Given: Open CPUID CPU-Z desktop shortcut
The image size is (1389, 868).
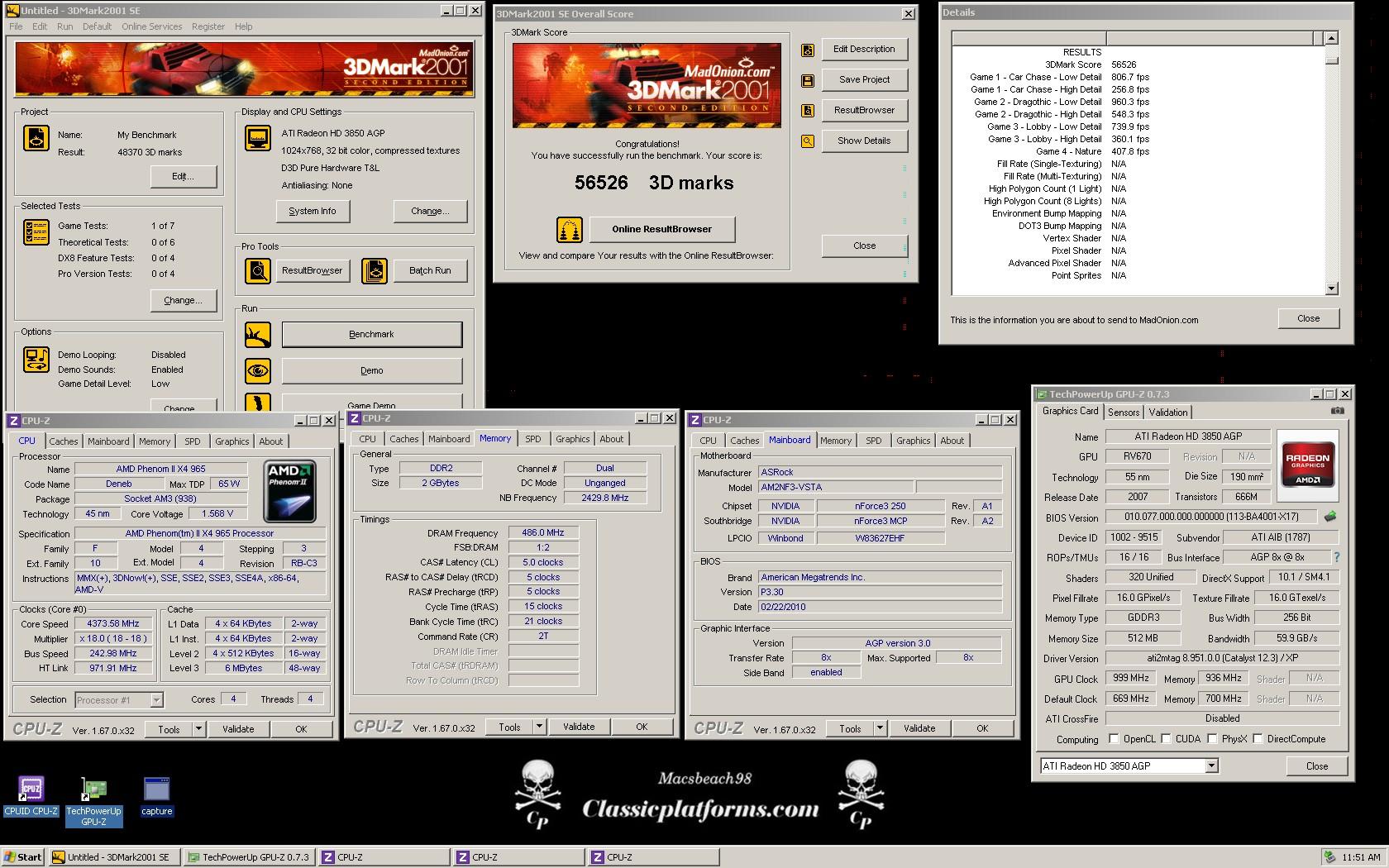Looking at the screenshot, I should click(31, 797).
